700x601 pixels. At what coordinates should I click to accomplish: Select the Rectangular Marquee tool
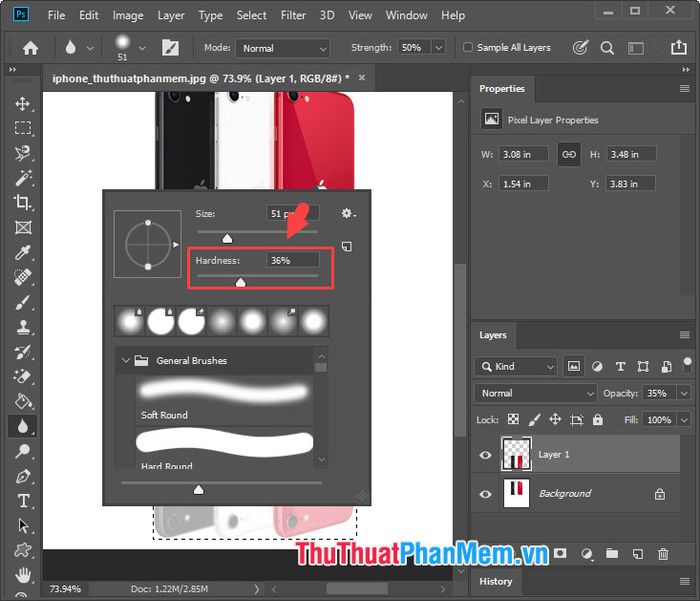pos(22,128)
